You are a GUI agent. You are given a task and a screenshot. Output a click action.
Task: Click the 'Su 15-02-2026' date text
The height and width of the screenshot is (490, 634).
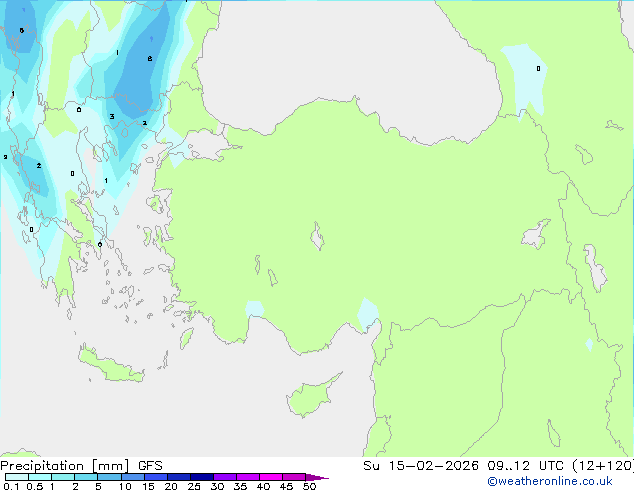click(x=421, y=466)
